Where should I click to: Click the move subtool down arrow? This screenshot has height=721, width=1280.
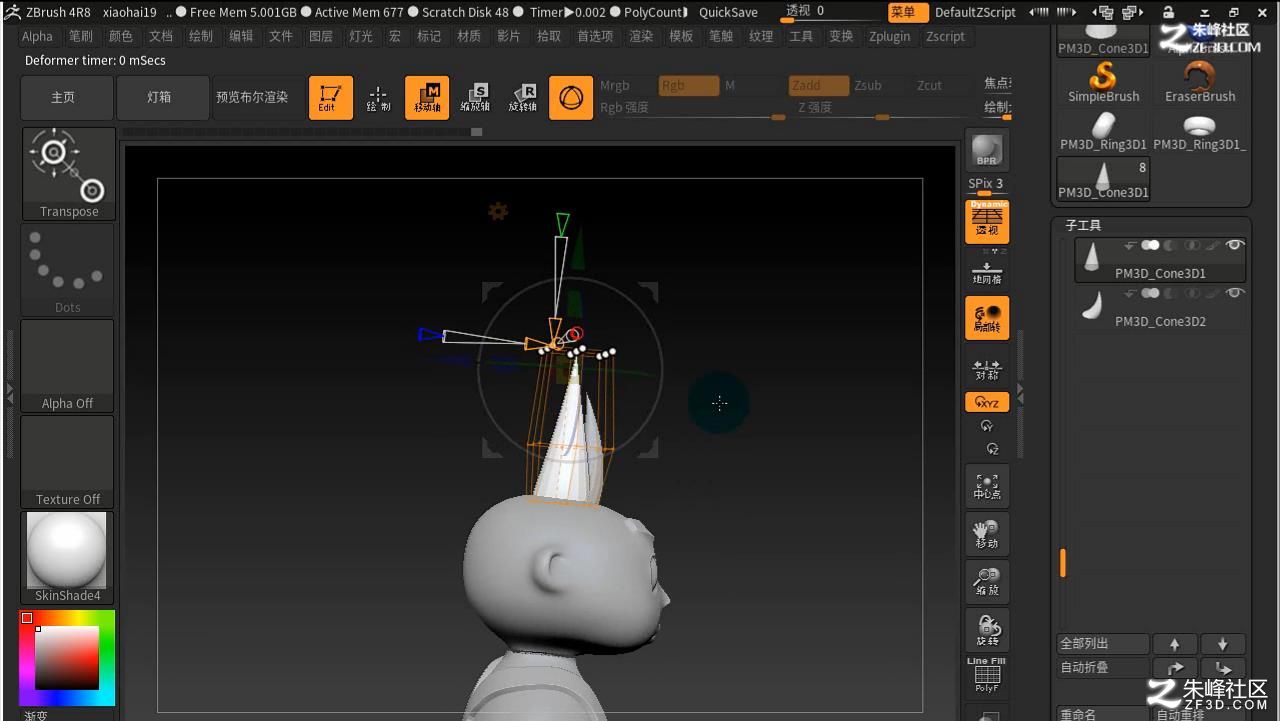click(x=1222, y=644)
